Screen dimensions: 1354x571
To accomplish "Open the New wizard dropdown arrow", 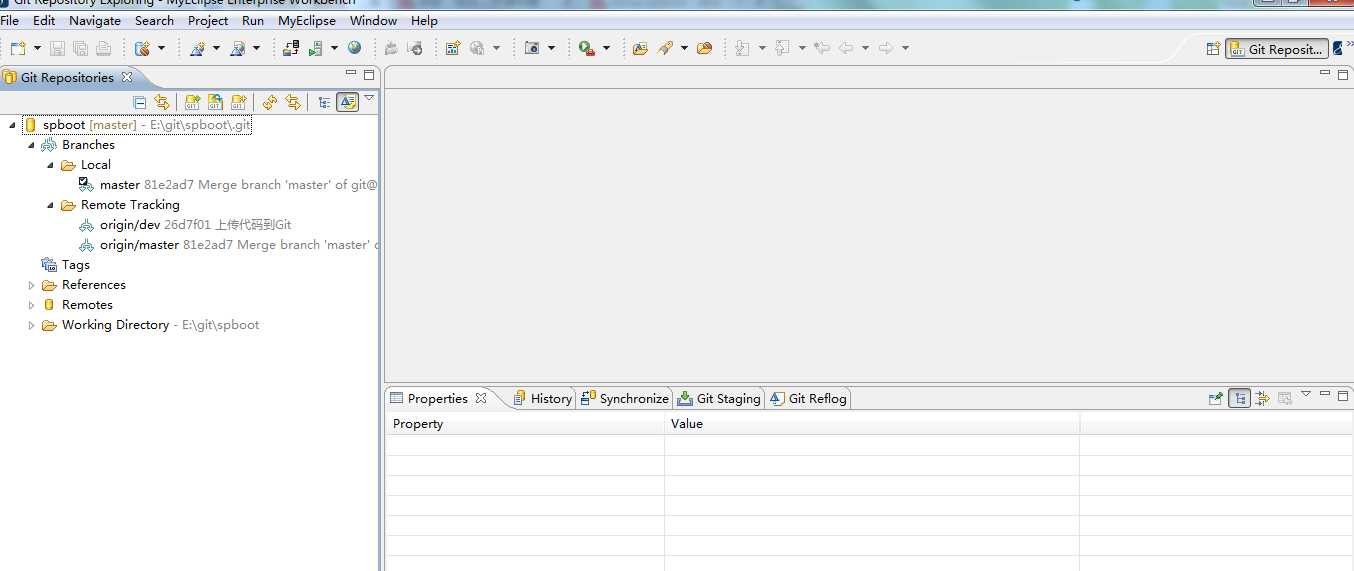I will pyautogui.click(x=37, y=48).
